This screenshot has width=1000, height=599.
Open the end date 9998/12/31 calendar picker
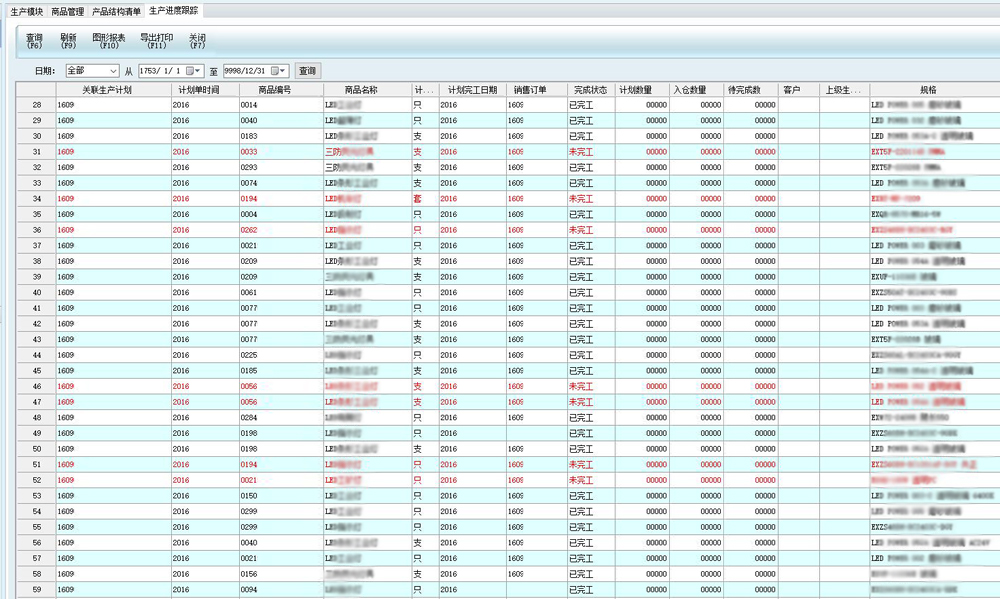coord(279,71)
